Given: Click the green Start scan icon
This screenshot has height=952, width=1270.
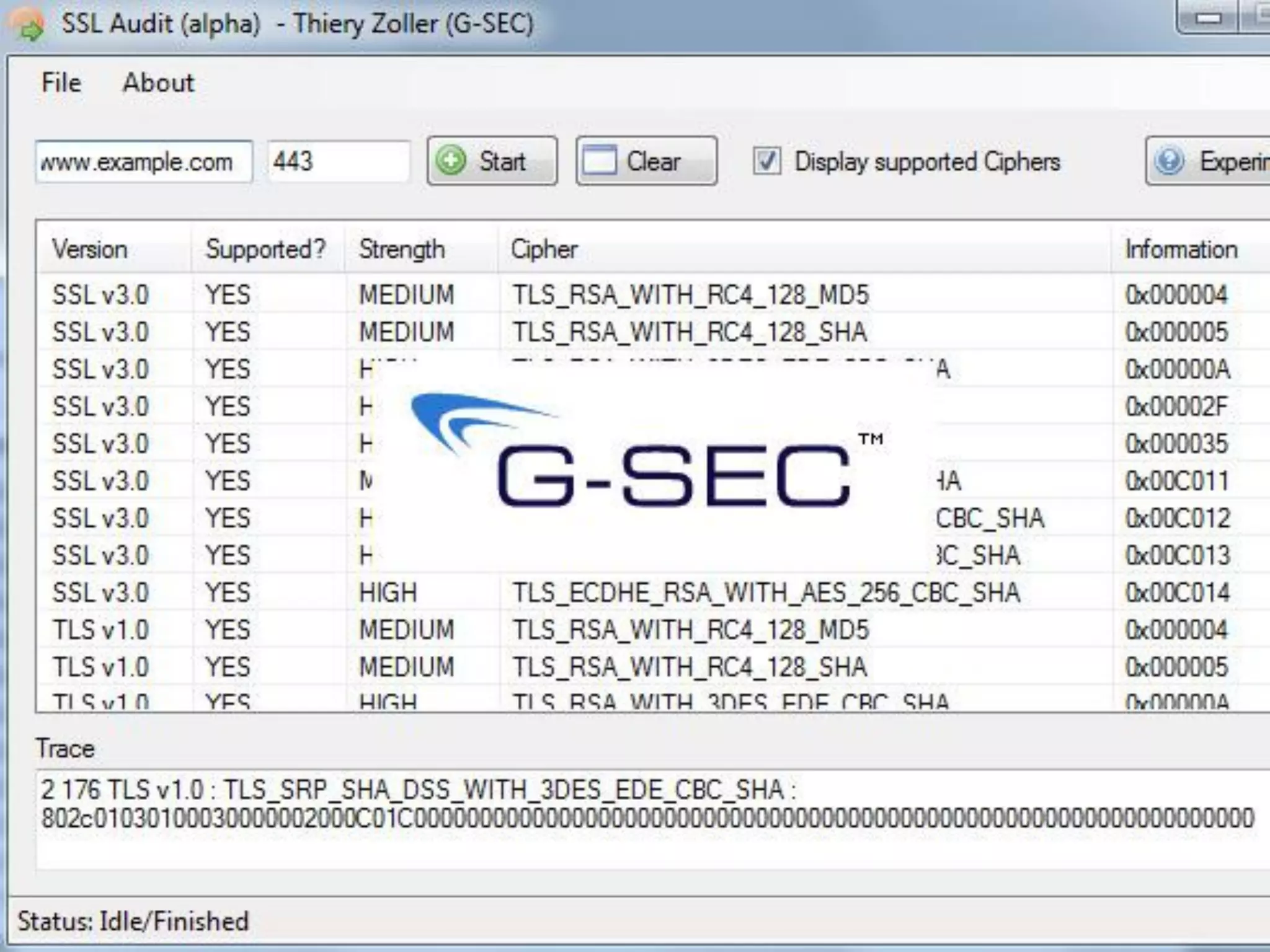Looking at the screenshot, I should pyautogui.click(x=451, y=161).
